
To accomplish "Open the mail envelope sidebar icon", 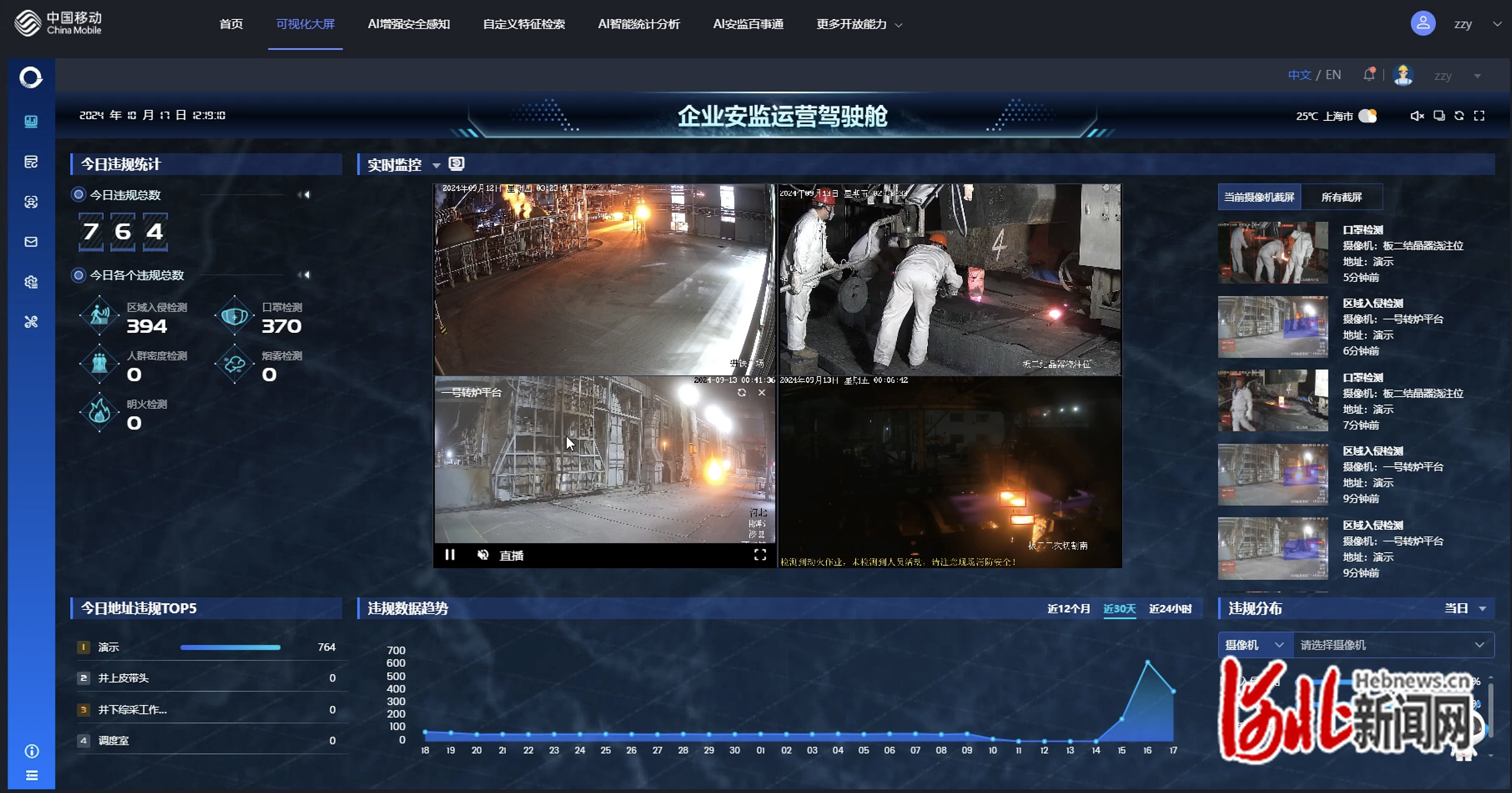I will pyautogui.click(x=31, y=242).
